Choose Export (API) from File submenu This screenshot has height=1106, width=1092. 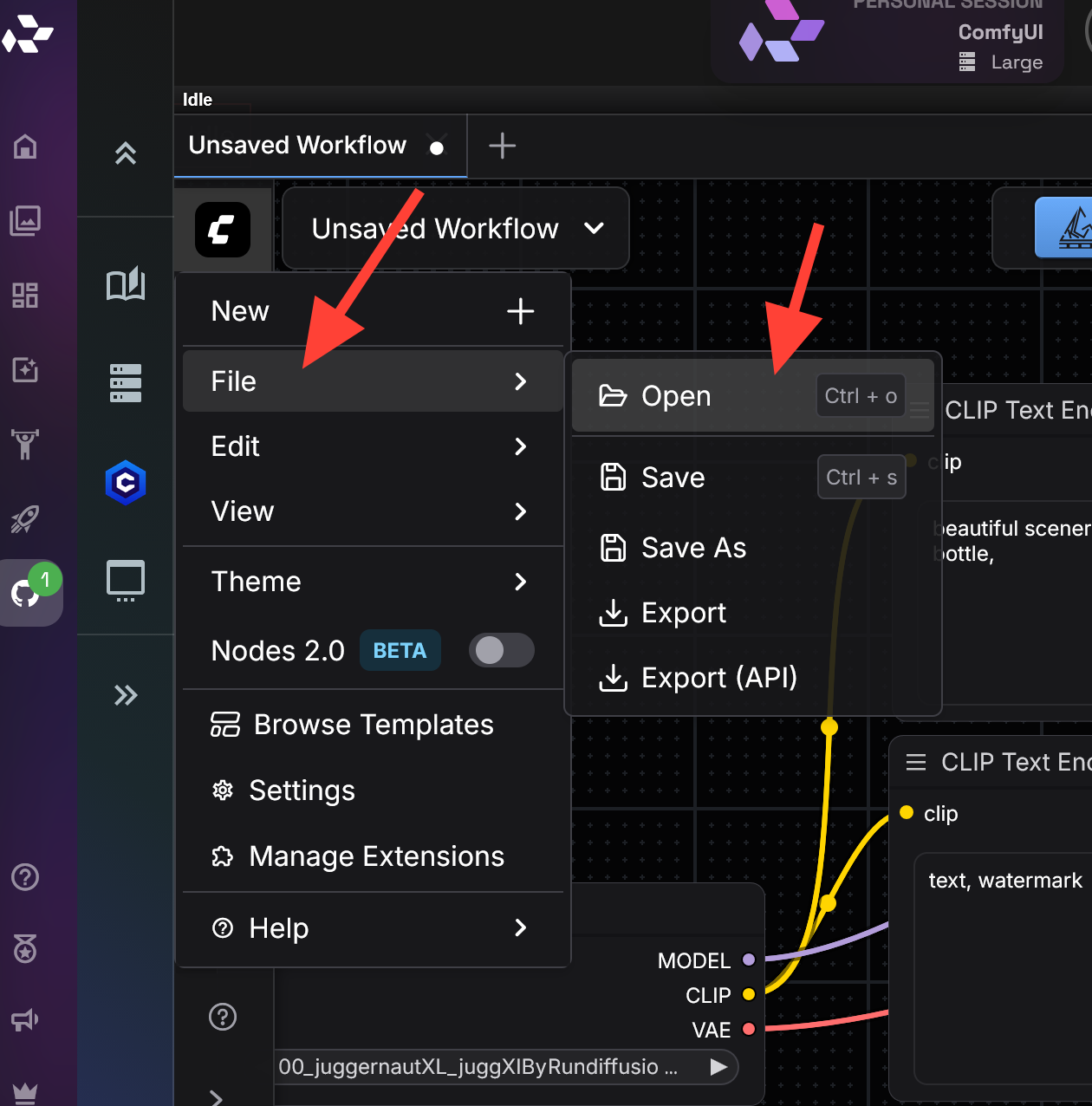[718, 678]
